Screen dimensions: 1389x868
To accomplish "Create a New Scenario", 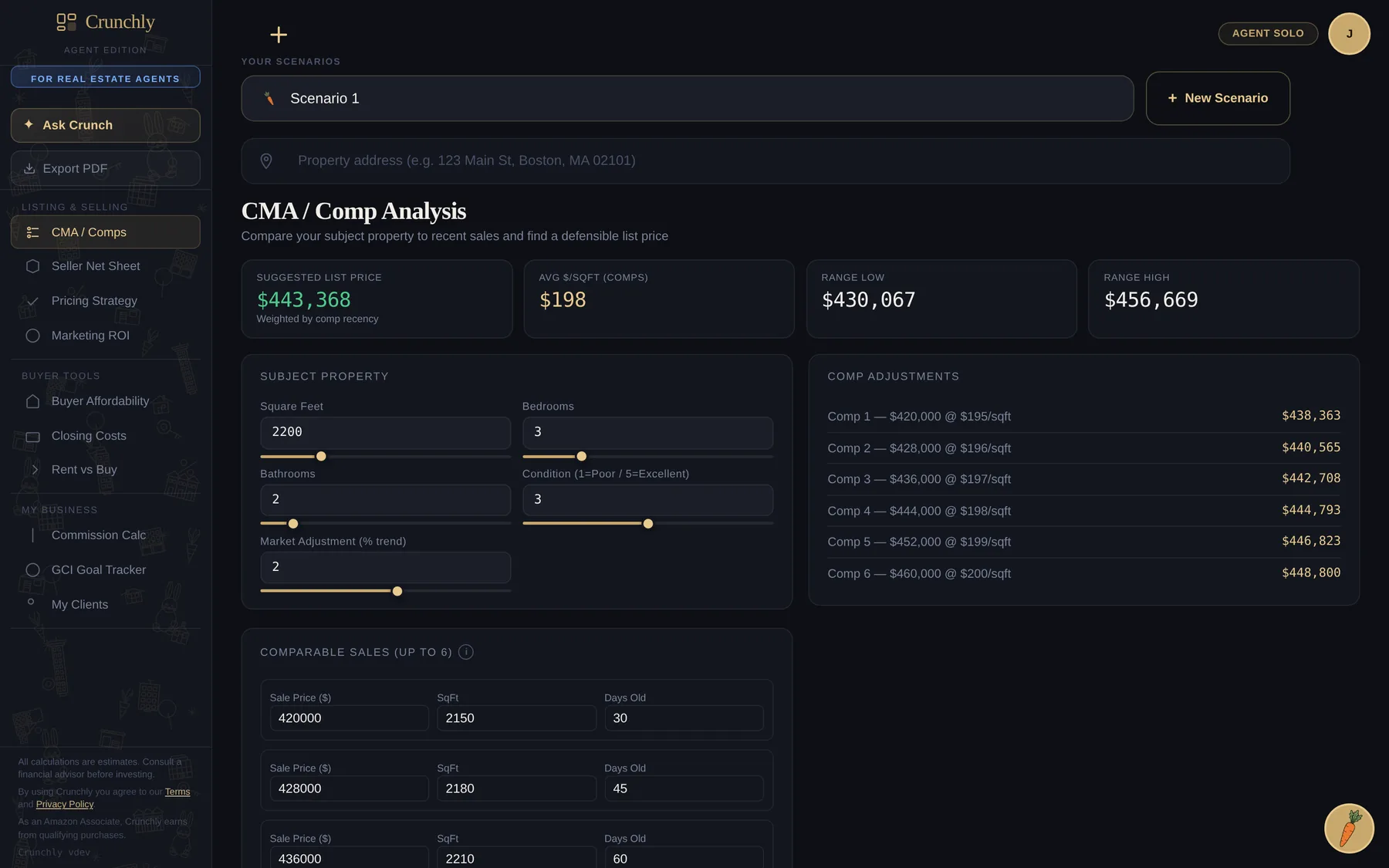I will 1218,98.
